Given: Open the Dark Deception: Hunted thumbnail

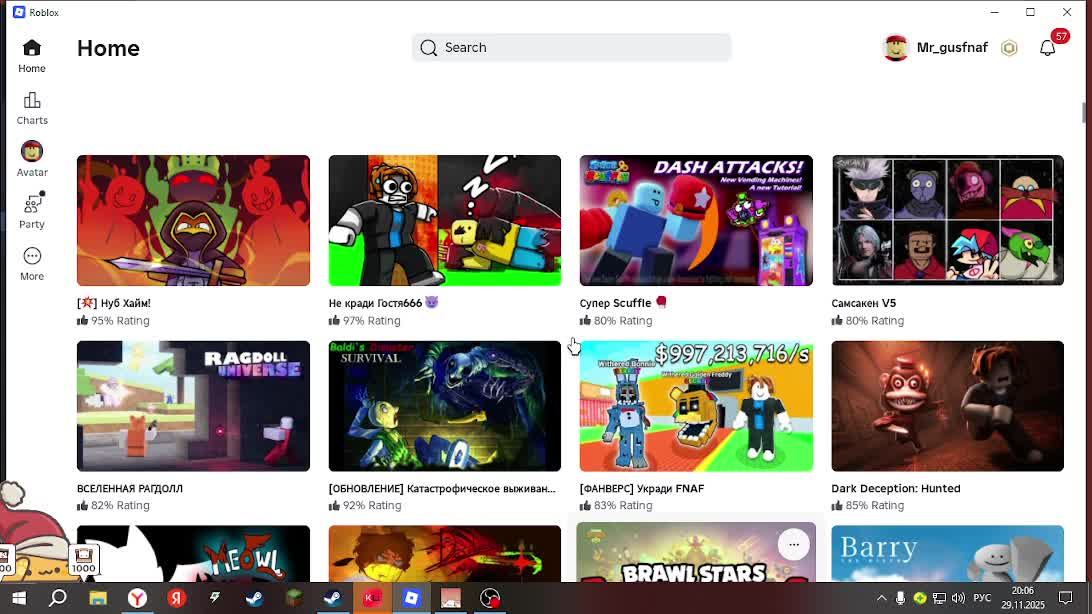Looking at the screenshot, I should pos(947,406).
